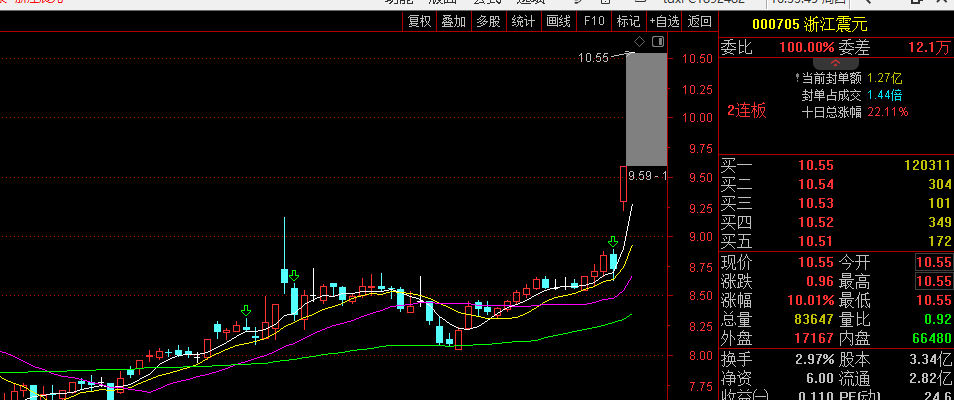Click the 换手 value 2.97%
This screenshot has height=400, width=954.
[x=815, y=359]
